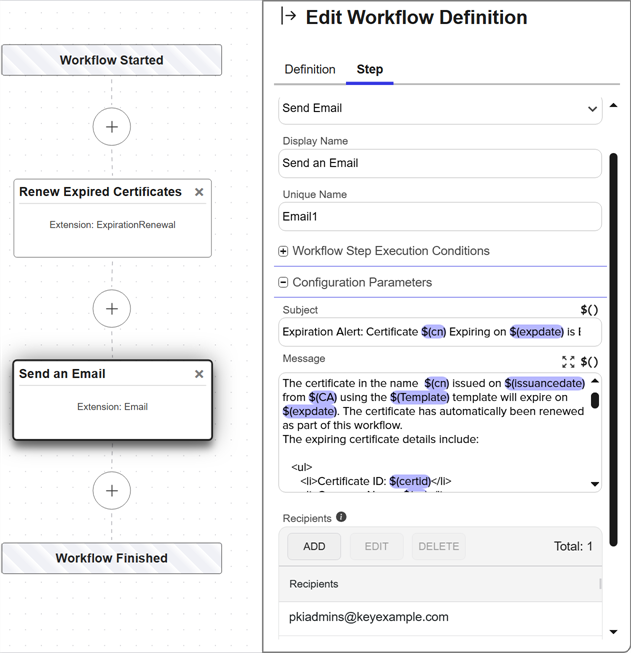The width and height of the screenshot is (631, 653).
Task: Click the Display Name input field
Action: (x=440, y=163)
